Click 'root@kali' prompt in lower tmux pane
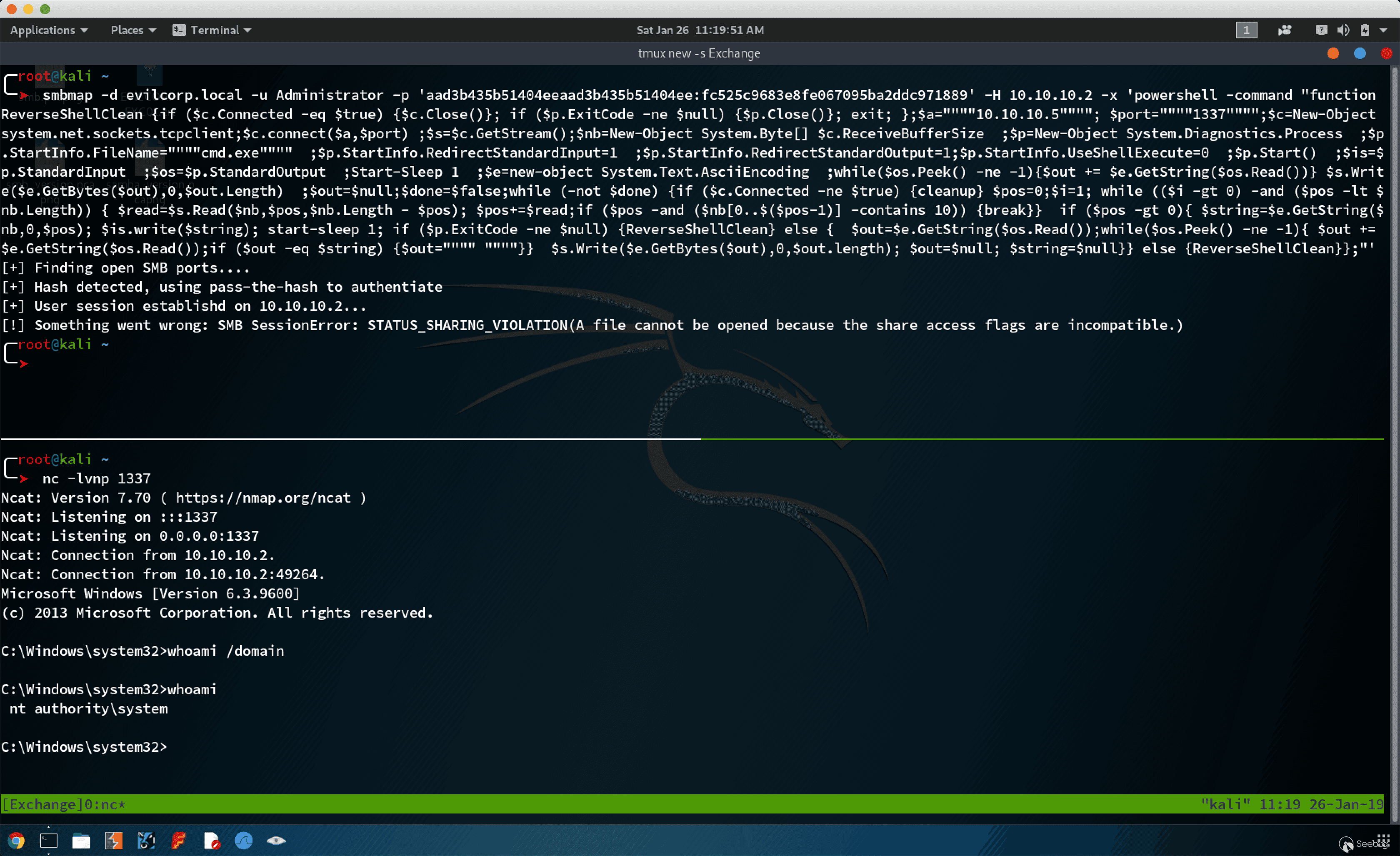 point(55,459)
